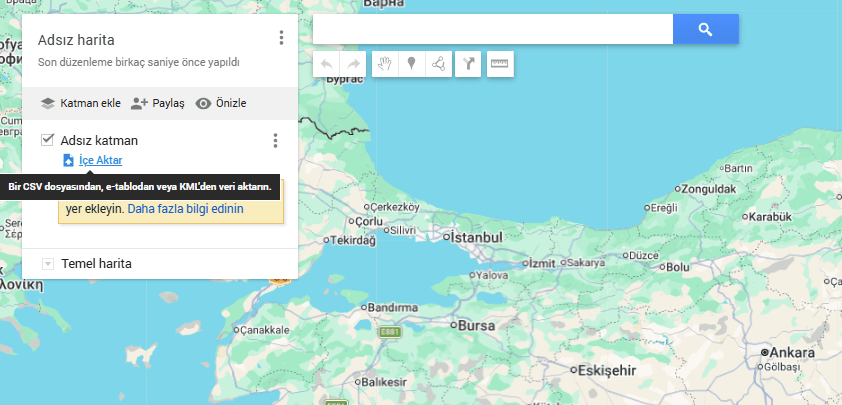Open the Daha fazla bilgi edinin link
This screenshot has height=405, width=842.
point(185,210)
